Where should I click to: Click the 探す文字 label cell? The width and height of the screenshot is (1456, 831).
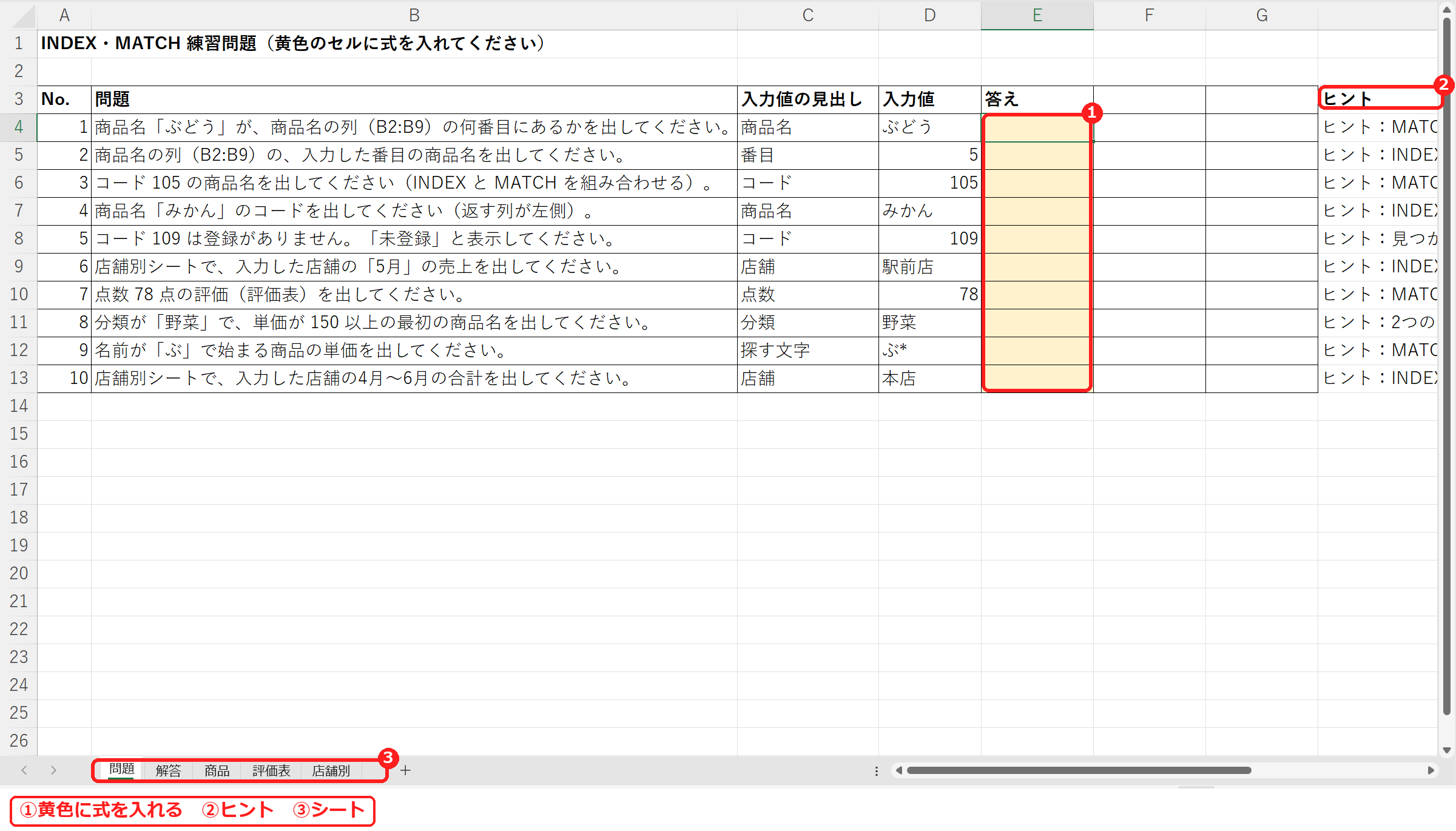click(808, 351)
